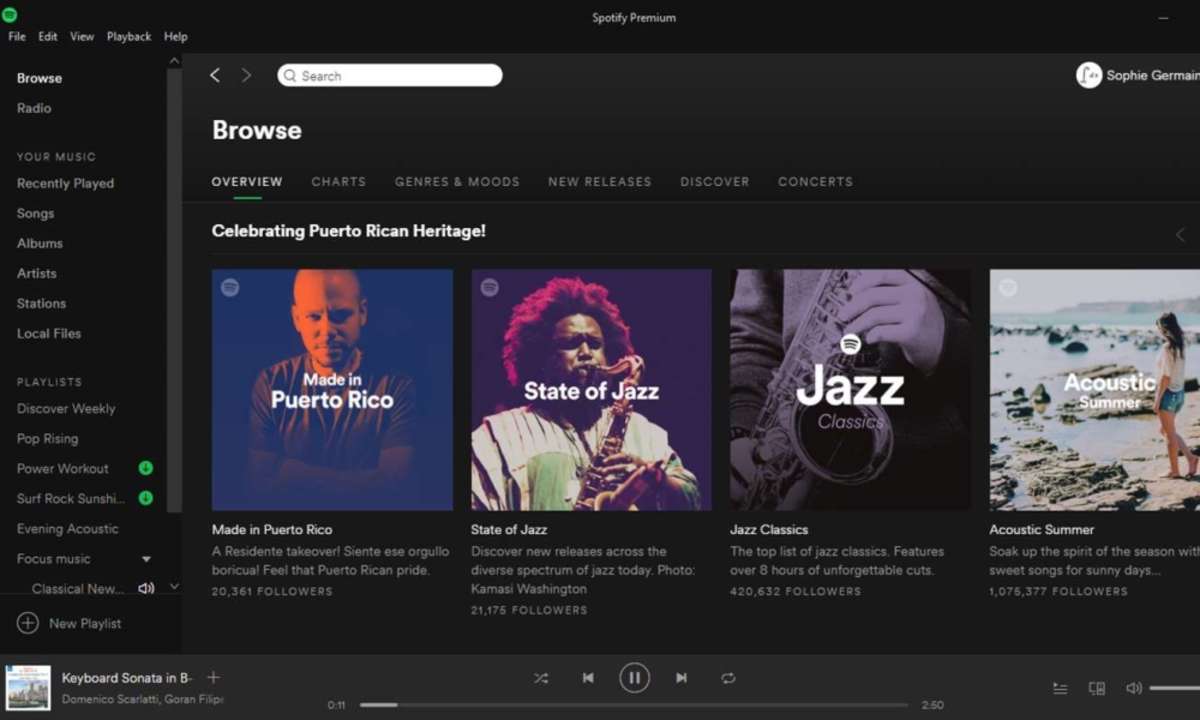Open Recently Played
This screenshot has width=1200, height=720.
point(65,183)
